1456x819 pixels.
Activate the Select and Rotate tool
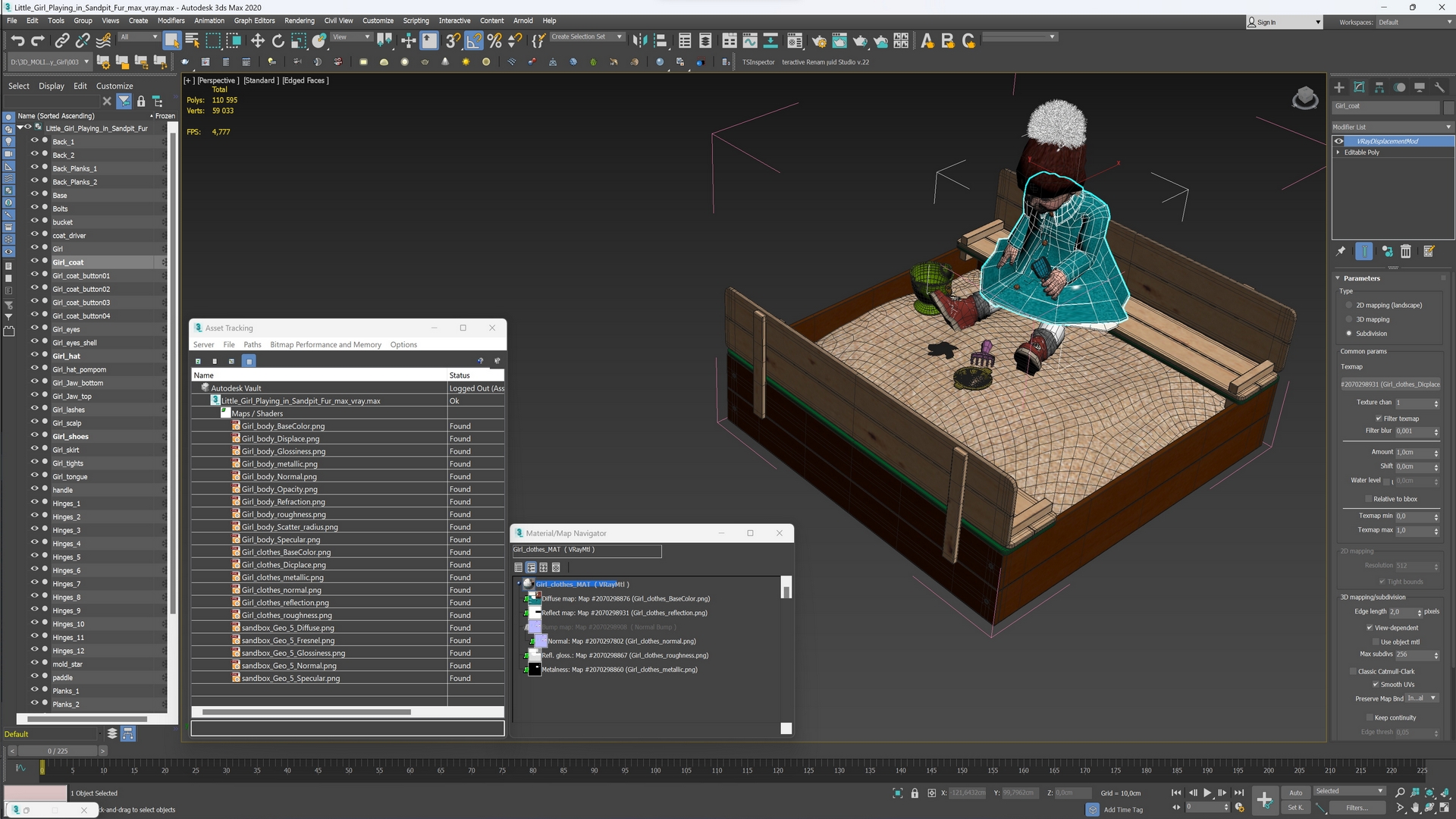tap(278, 40)
